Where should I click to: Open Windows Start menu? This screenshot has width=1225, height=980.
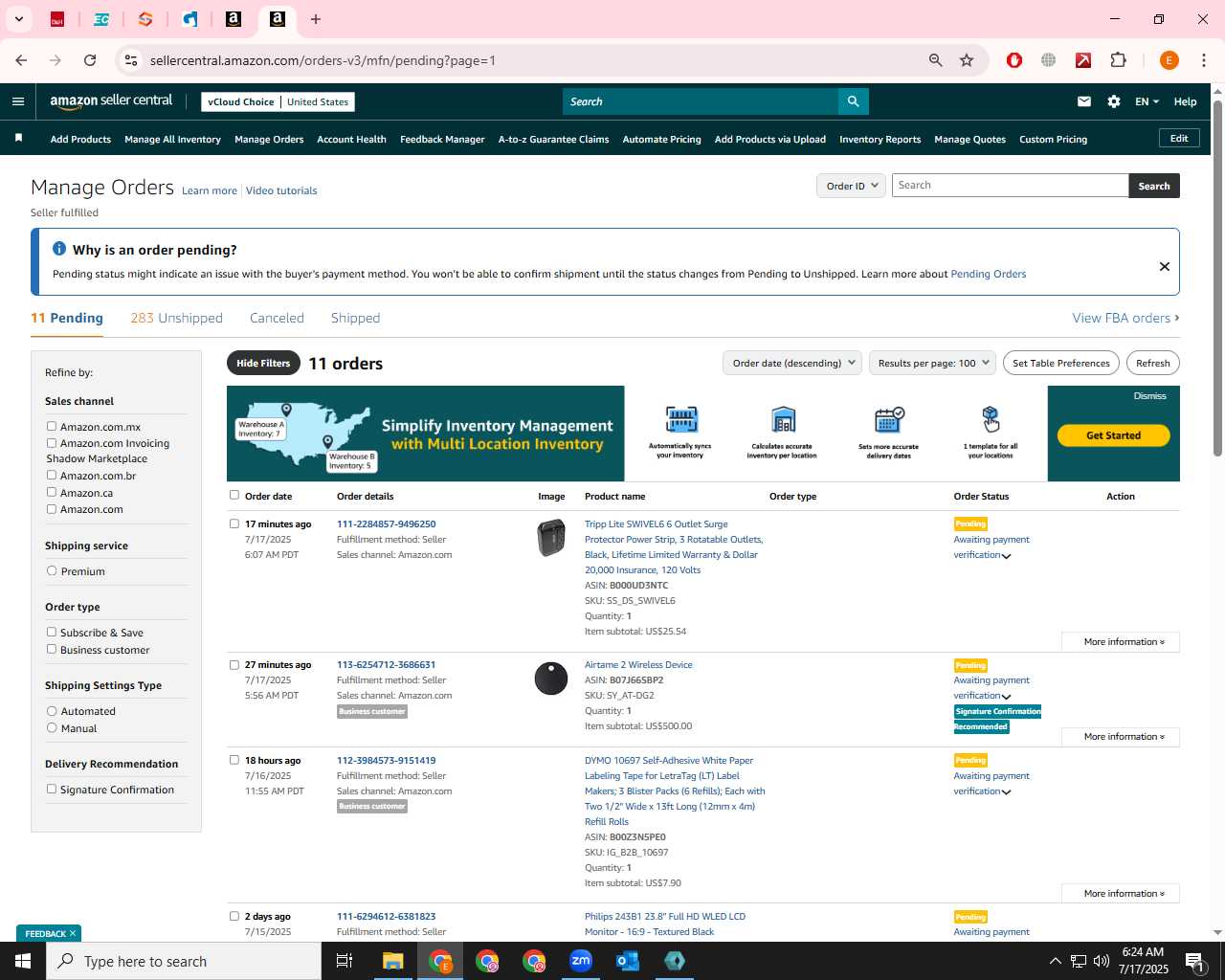pyautogui.click(x=23, y=961)
